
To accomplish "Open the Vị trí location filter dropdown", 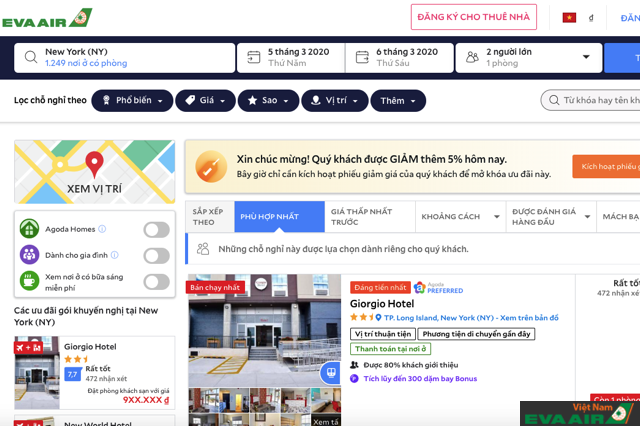I will tap(335, 100).
